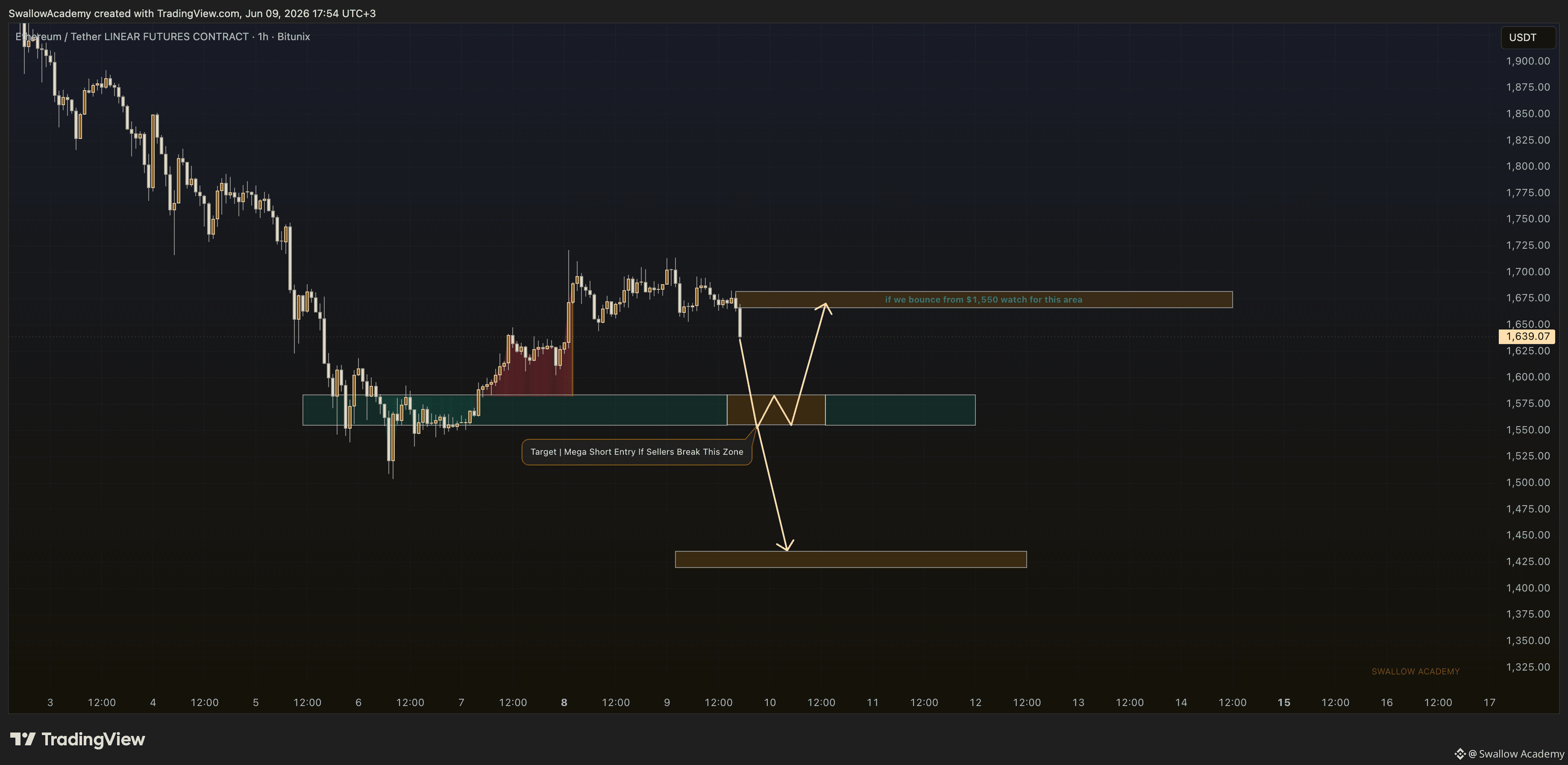Click the 1,725.00 price axis label
The image size is (1568, 765).
pos(1528,245)
